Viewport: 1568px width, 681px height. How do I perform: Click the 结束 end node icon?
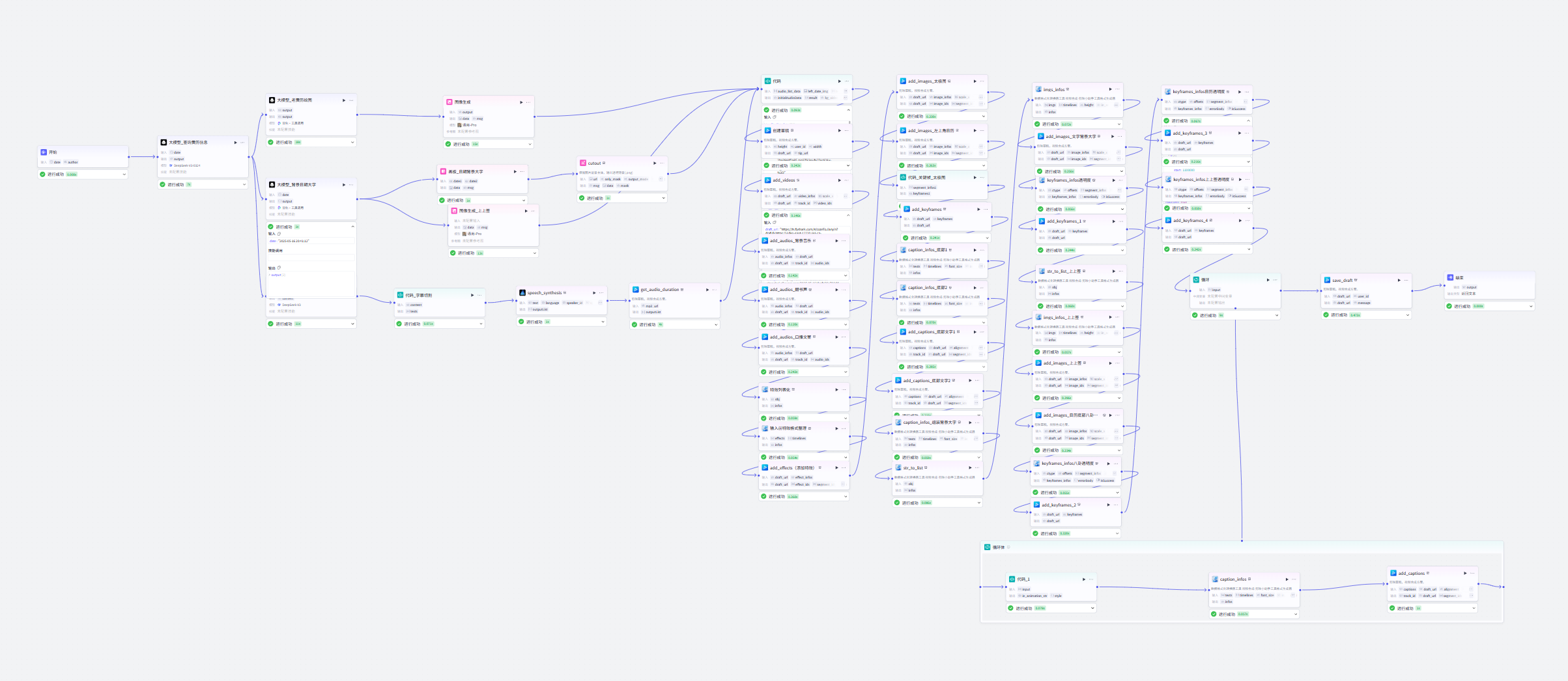[1450, 277]
